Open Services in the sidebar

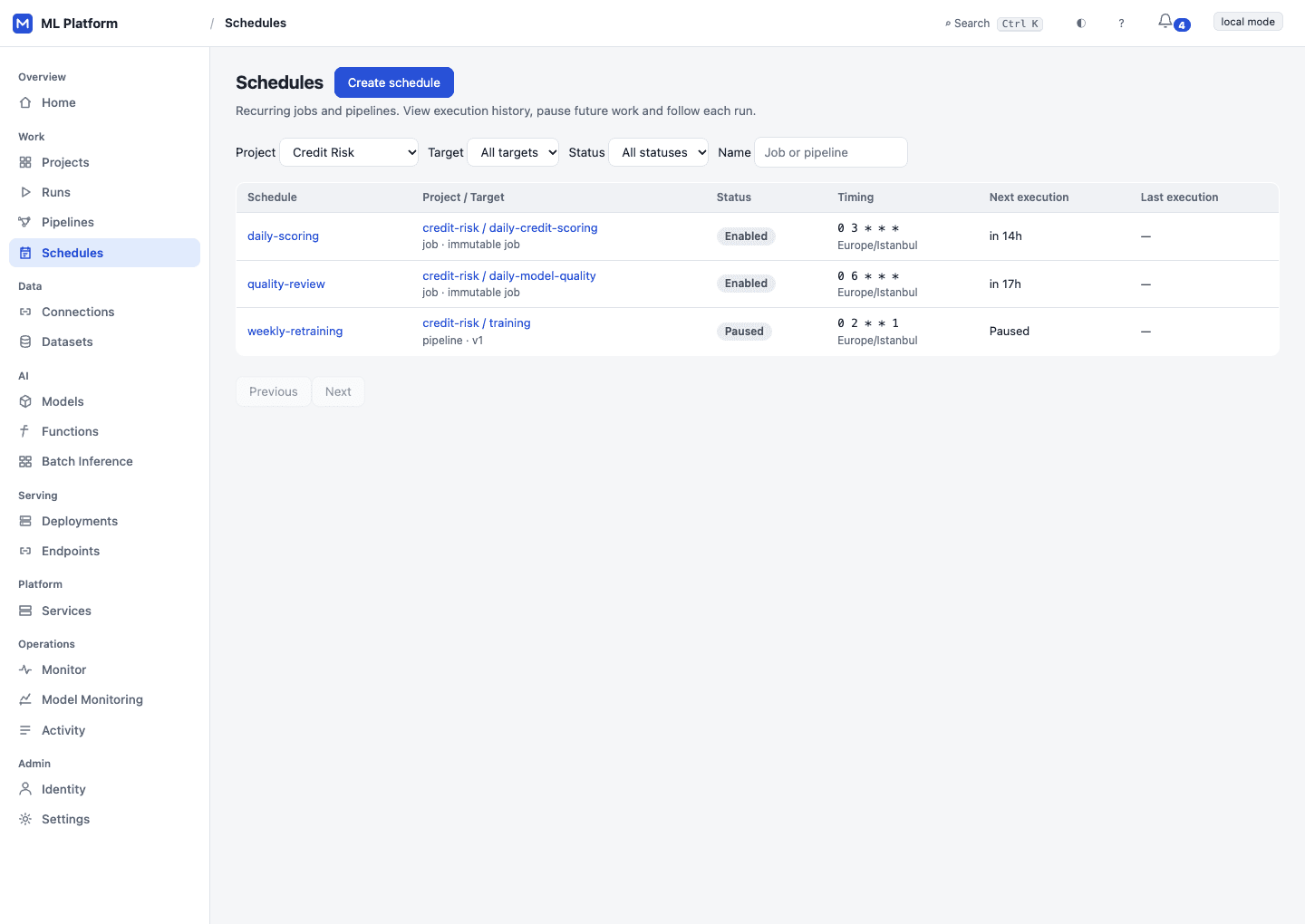pyautogui.click(x=104, y=611)
